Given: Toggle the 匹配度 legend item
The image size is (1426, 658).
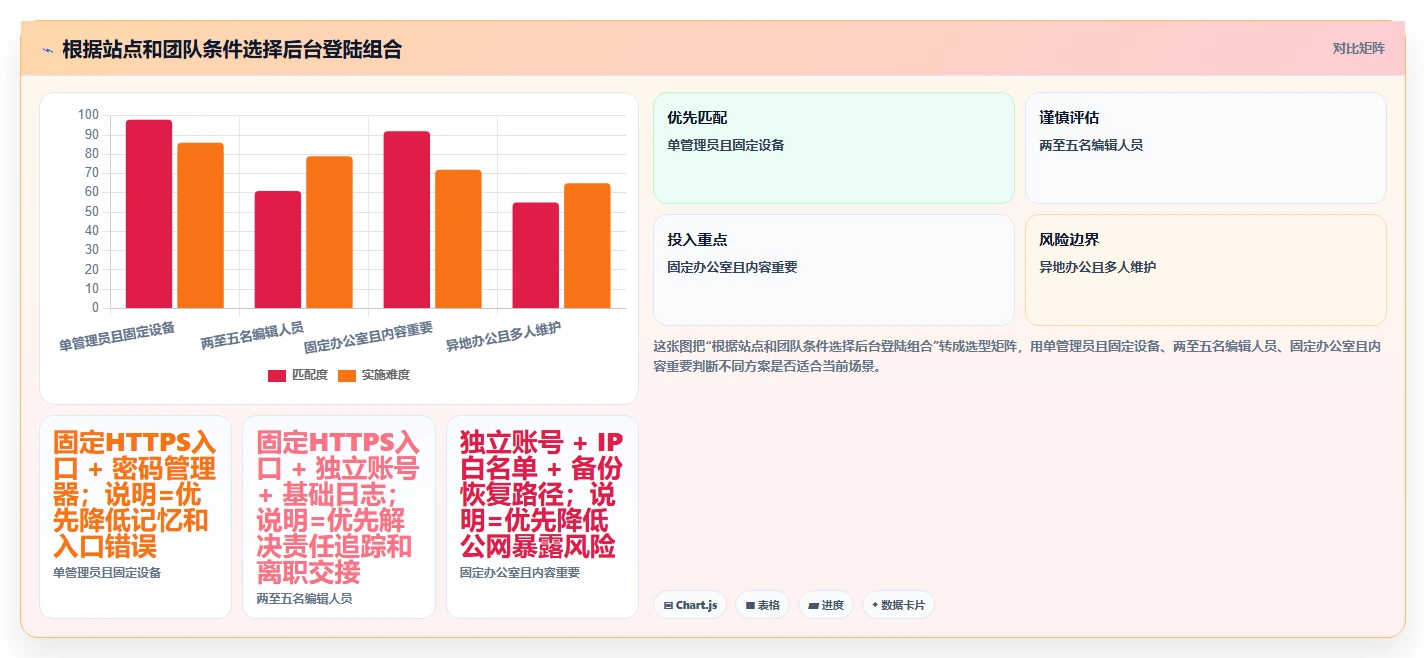Looking at the screenshot, I should pos(297,375).
